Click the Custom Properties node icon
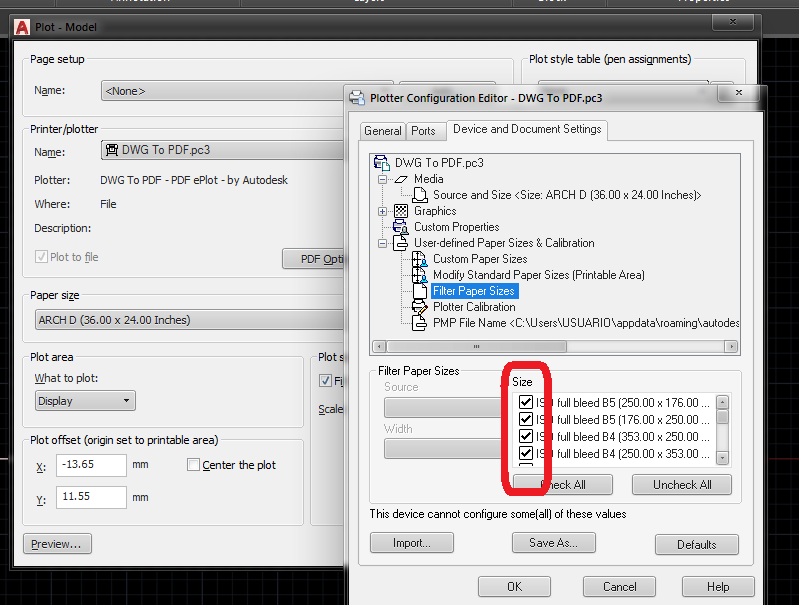This screenshot has height=605, width=799. 401,227
